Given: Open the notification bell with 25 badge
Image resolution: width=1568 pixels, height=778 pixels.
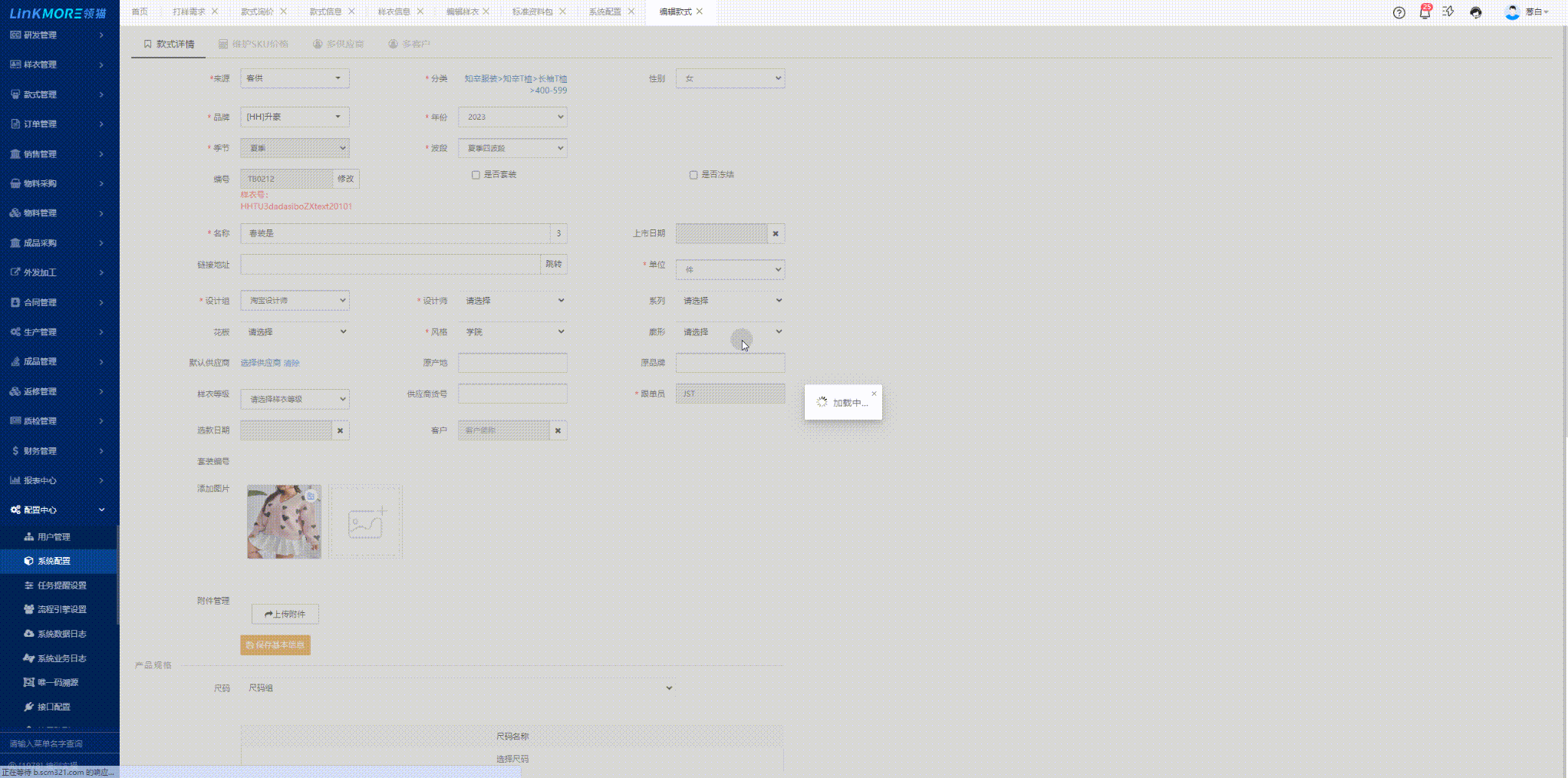Looking at the screenshot, I should point(1424,12).
